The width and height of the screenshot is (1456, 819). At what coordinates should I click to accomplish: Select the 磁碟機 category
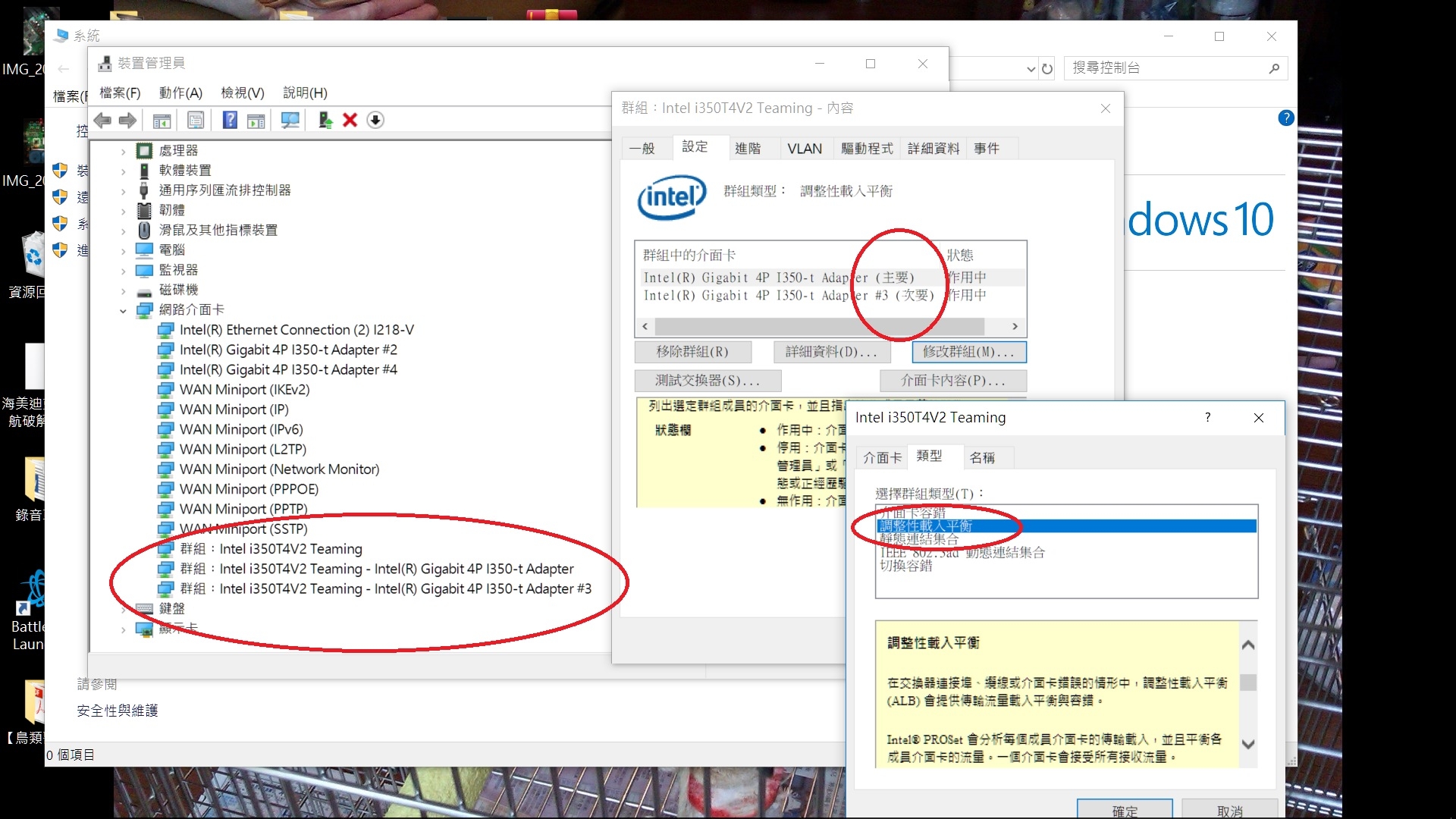click(178, 290)
